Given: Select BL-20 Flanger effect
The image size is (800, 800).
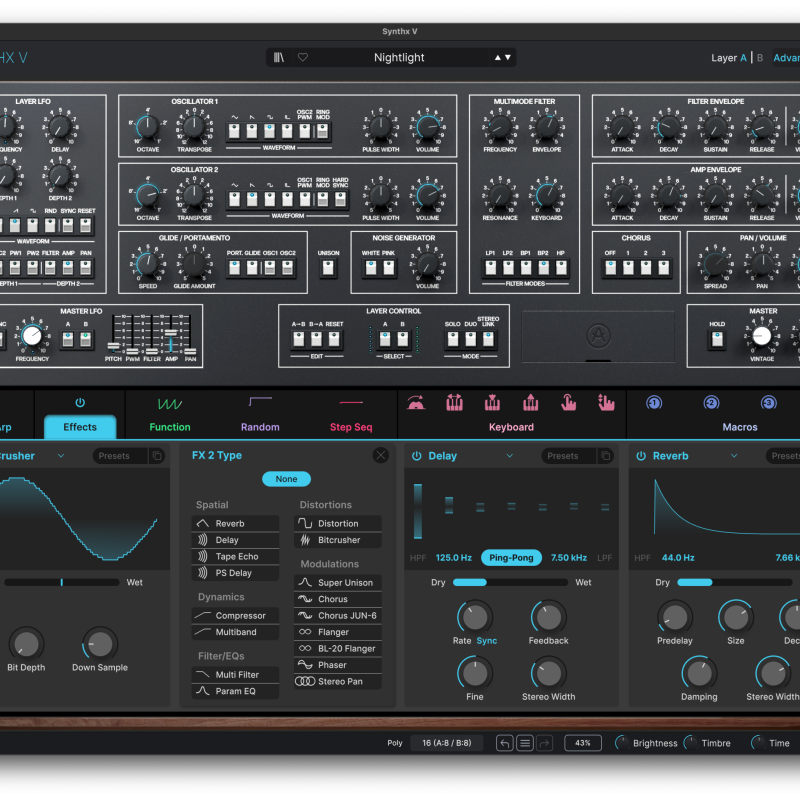Looking at the screenshot, I should click(x=338, y=648).
